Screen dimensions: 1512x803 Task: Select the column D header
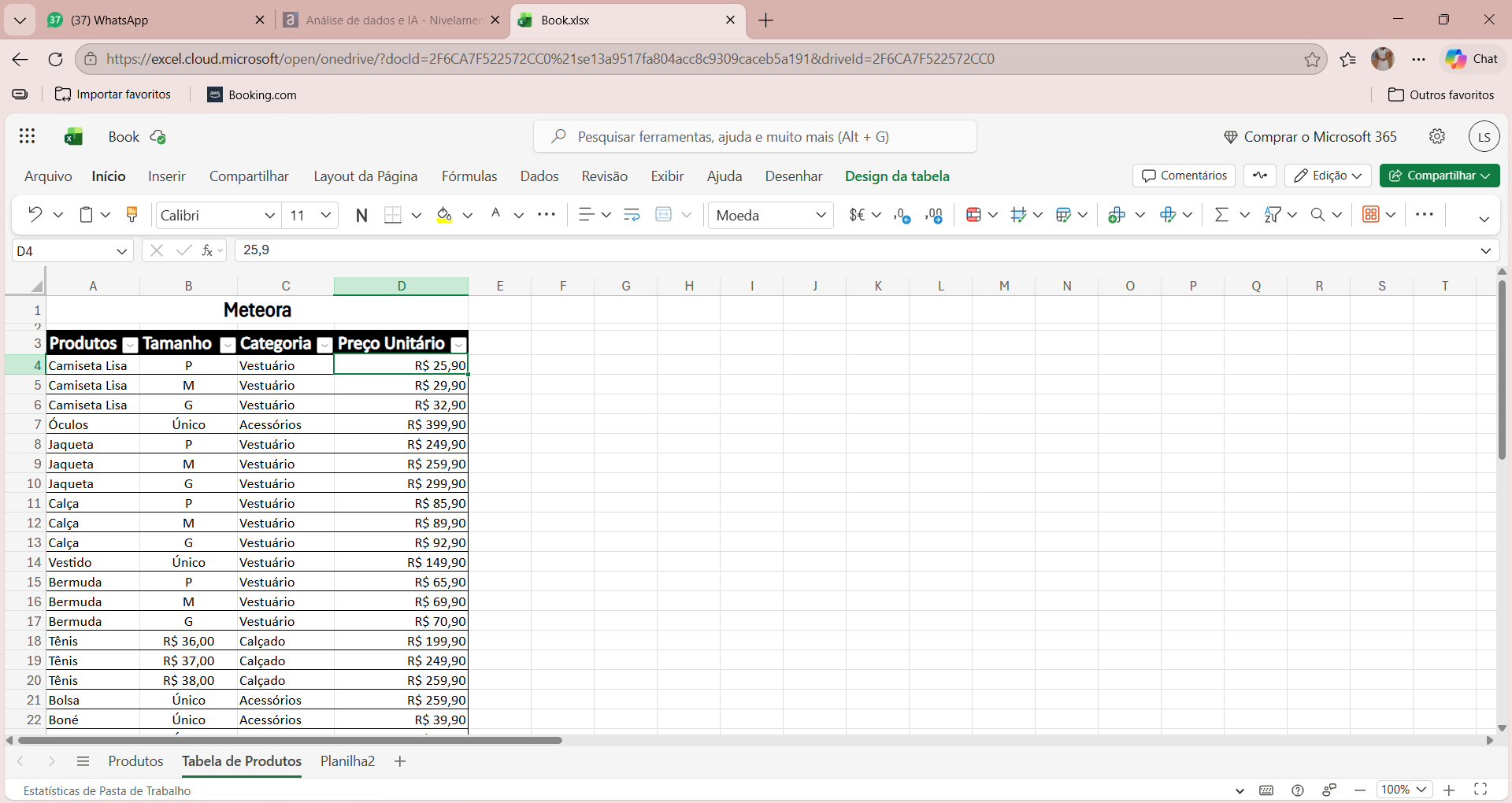(401, 286)
